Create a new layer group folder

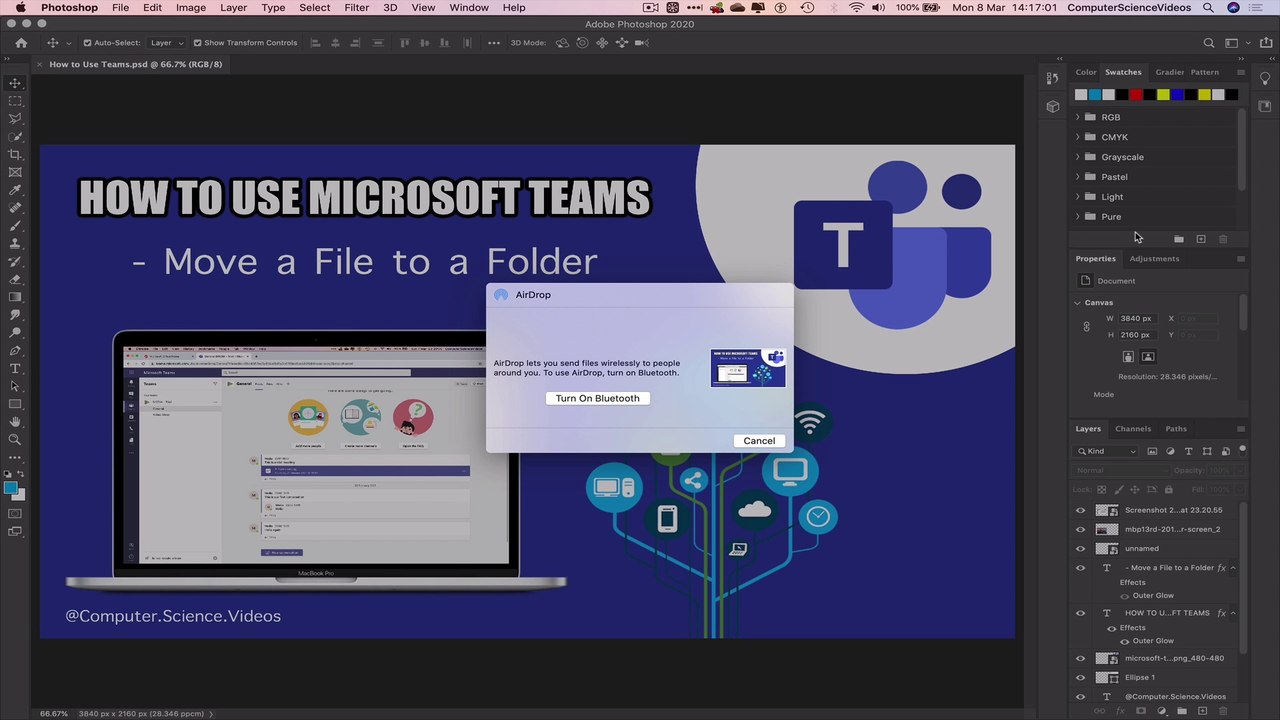[1183, 711]
